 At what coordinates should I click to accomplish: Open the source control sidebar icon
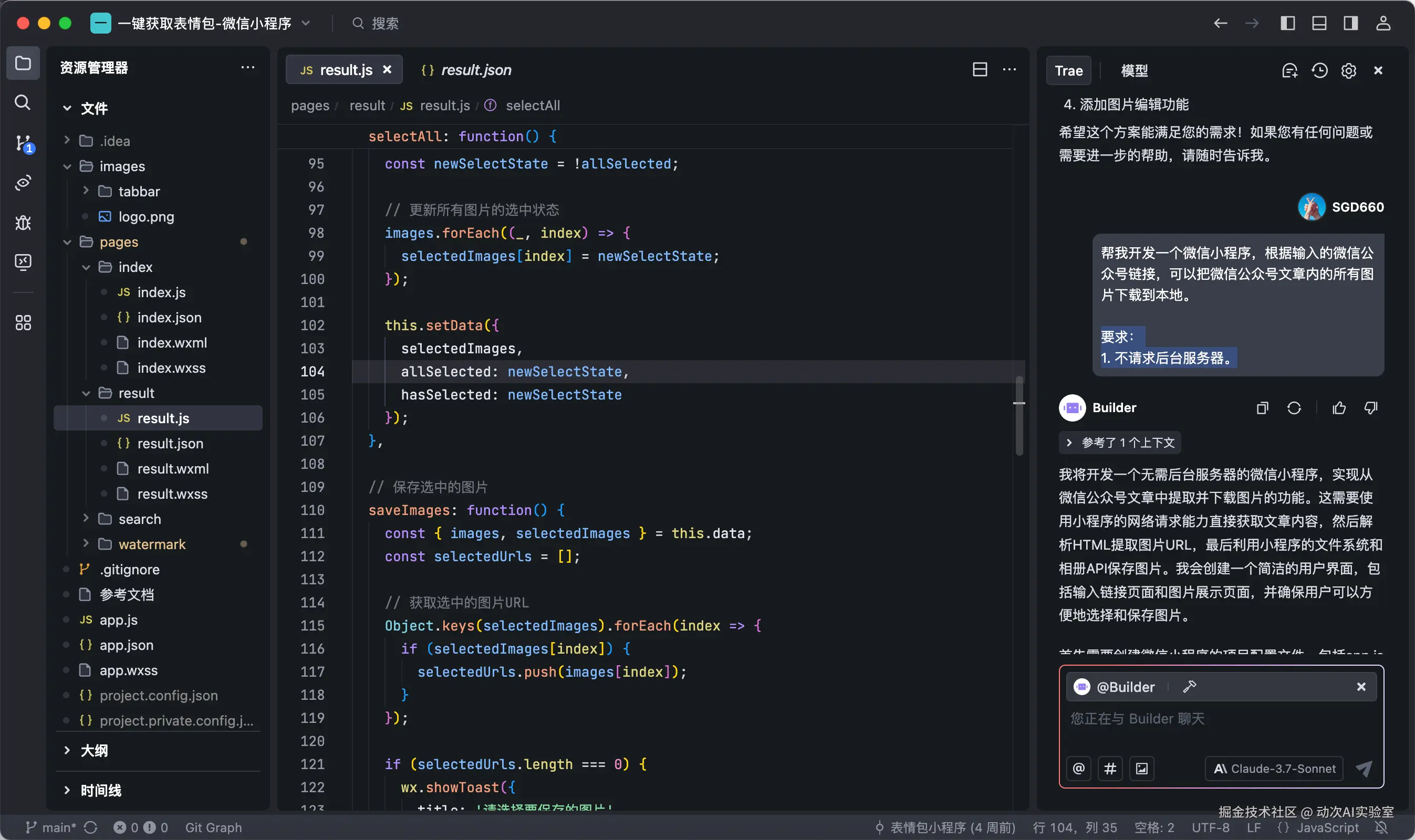point(23,143)
